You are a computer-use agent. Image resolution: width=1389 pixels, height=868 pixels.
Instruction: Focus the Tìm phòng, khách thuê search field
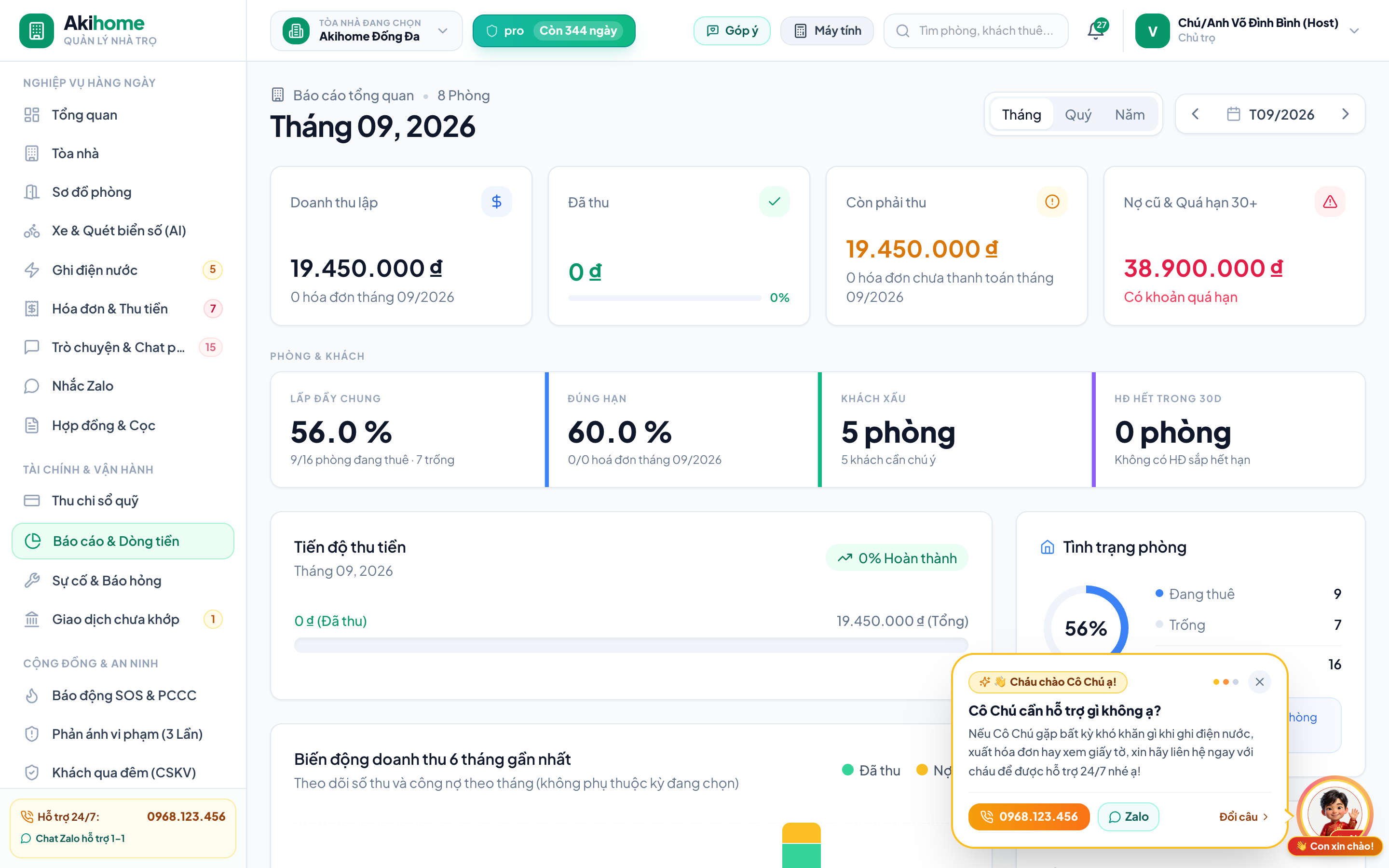[976, 30]
